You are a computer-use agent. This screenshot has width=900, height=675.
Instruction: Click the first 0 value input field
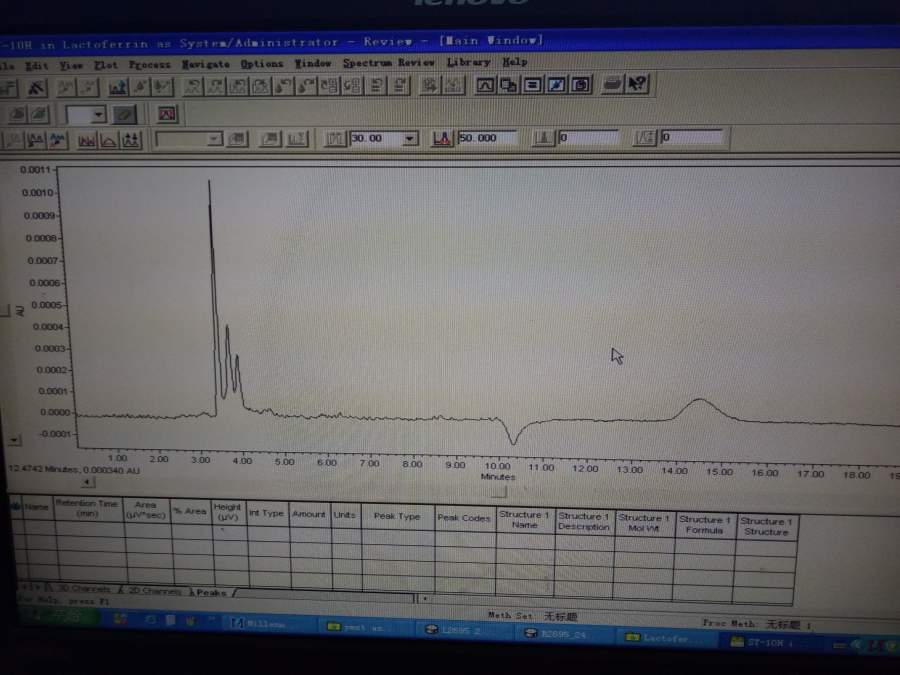(588, 137)
